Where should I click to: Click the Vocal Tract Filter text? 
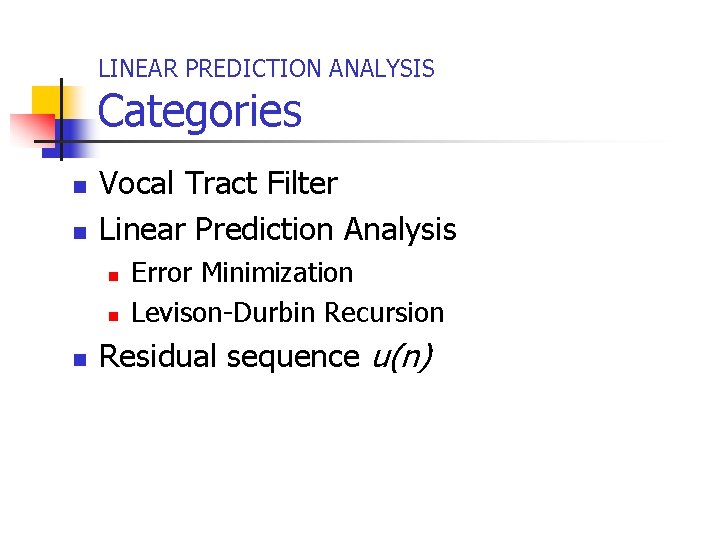coord(219,184)
